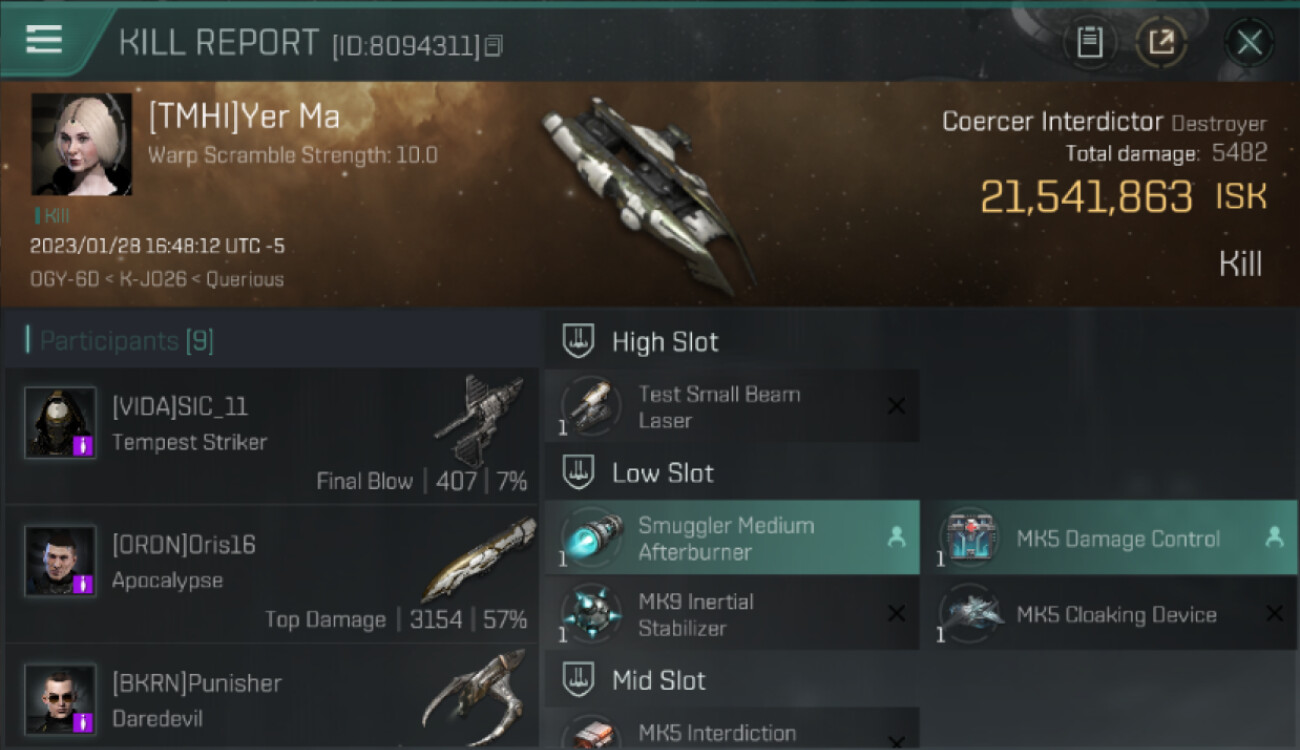Image resolution: width=1300 pixels, height=750 pixels.
Task: Share the kill report externally
Action: (x=1161, y=42)
